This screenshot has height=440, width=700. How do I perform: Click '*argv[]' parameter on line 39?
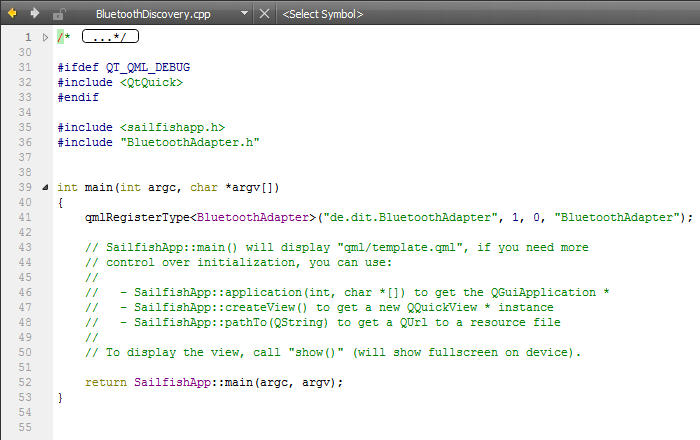(x=252, y=187)
